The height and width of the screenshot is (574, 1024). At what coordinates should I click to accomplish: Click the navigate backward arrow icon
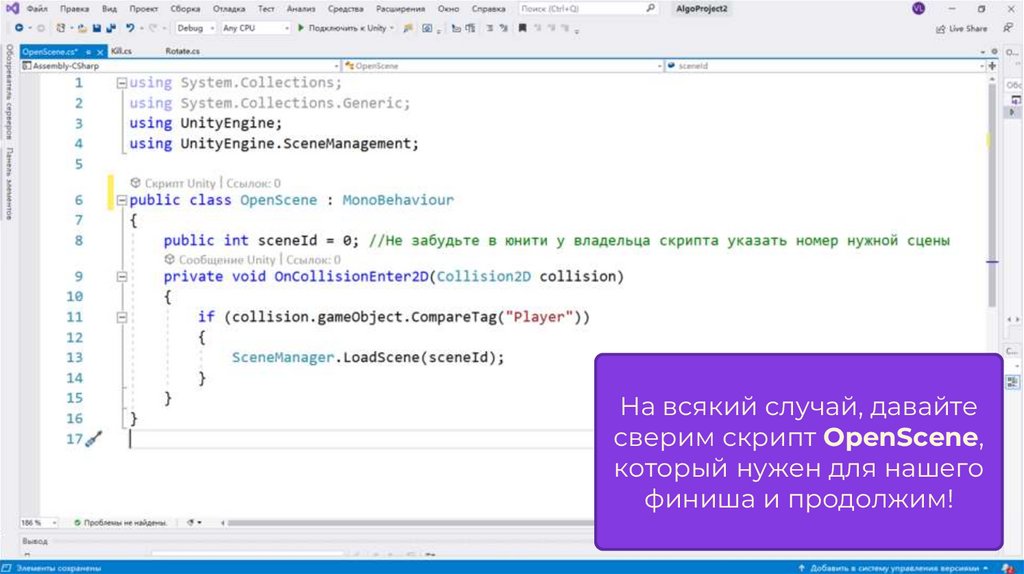tap(19, 28)
